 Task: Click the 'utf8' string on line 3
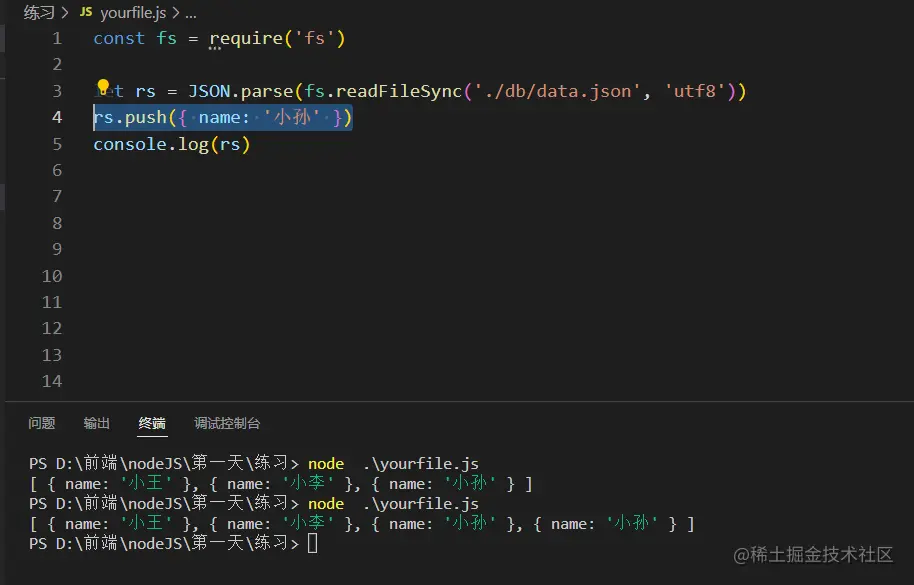point(695,91)
